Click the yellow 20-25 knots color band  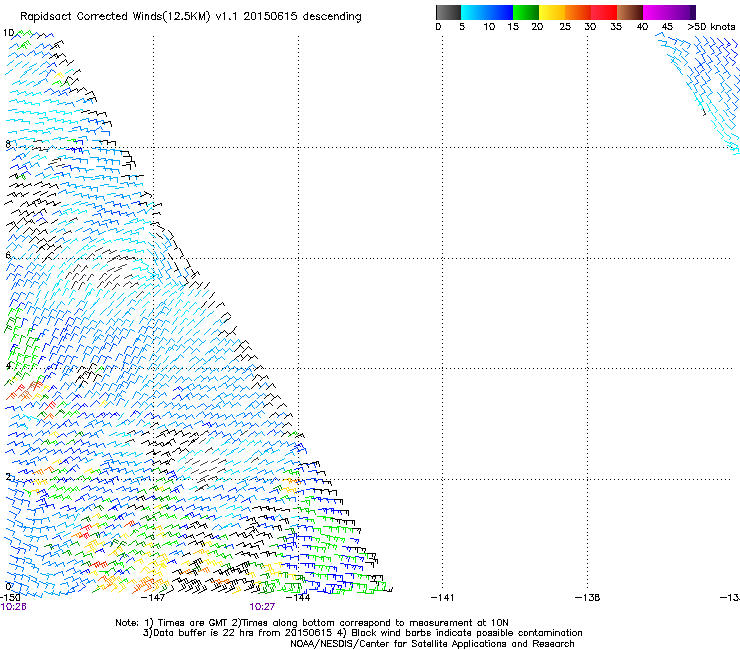pyautogui.click(x=552, y=12)
